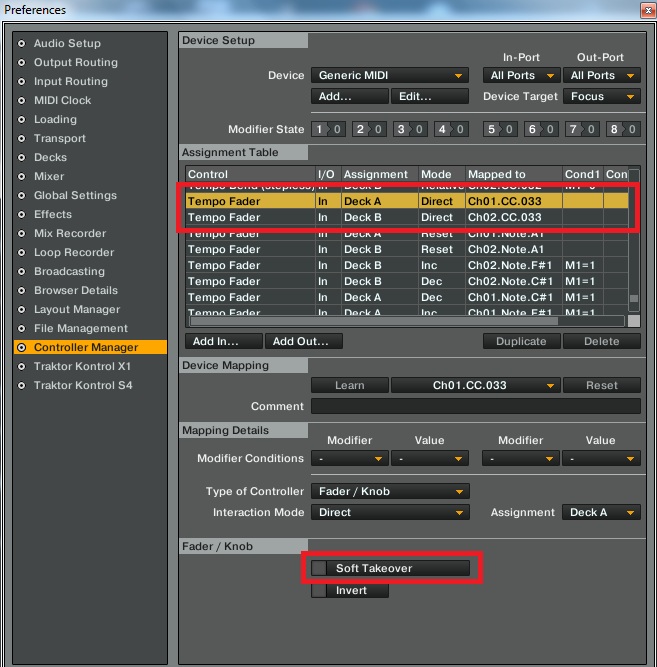This screenshot has height=667, width=657.
Task: Open Browser Details section
Action: tap(76, 291)
